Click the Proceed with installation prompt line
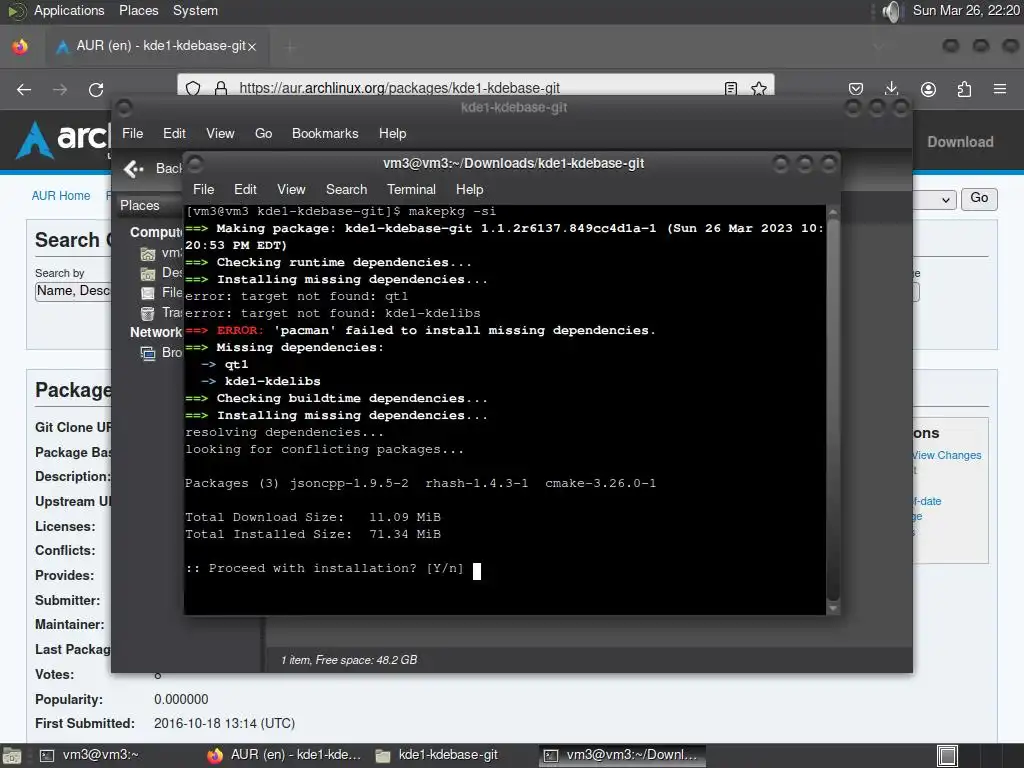This screenshot has width=1024, height=768. tap(324, 568)
